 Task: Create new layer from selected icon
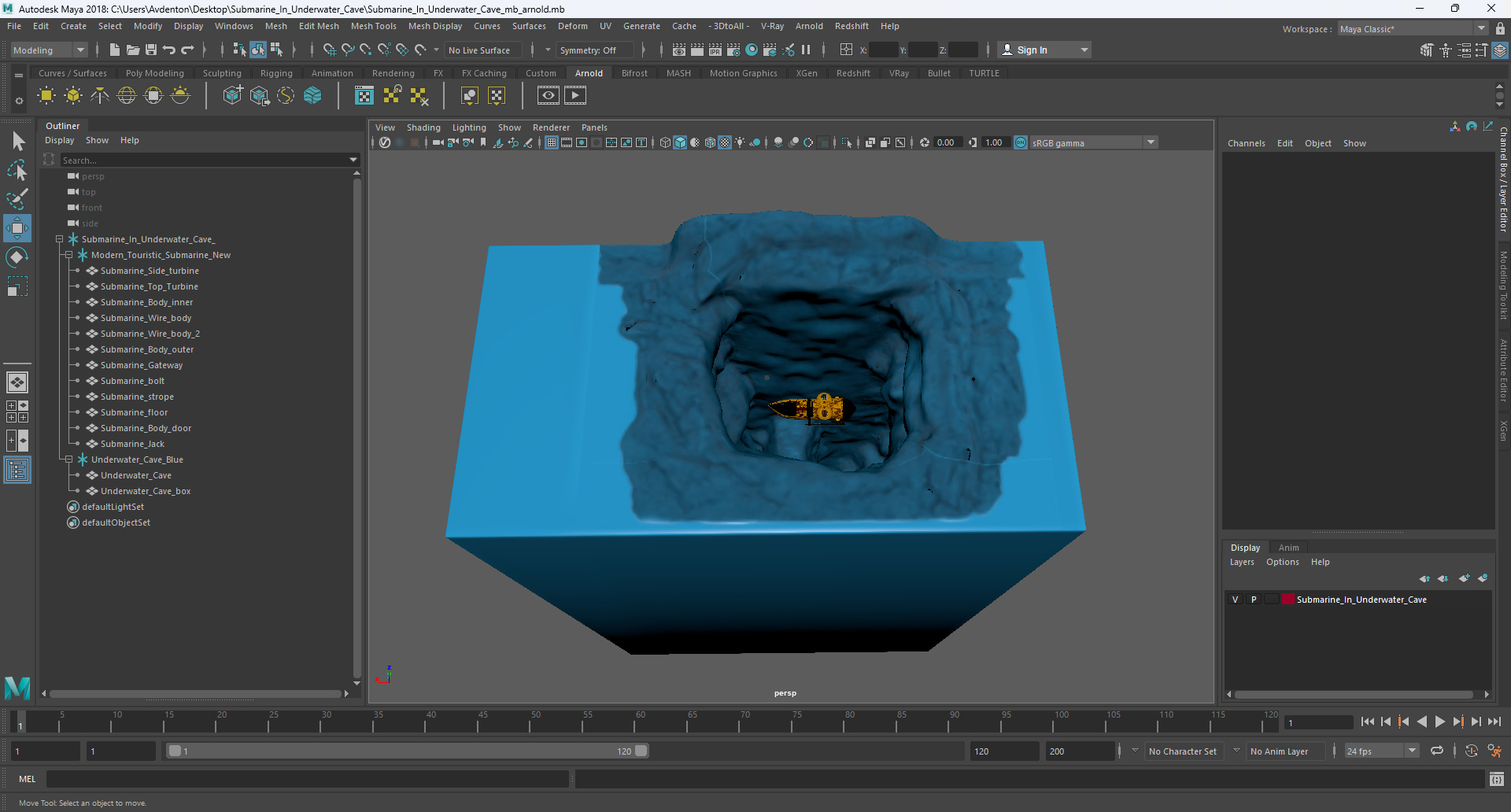(x=1483, y=578)
